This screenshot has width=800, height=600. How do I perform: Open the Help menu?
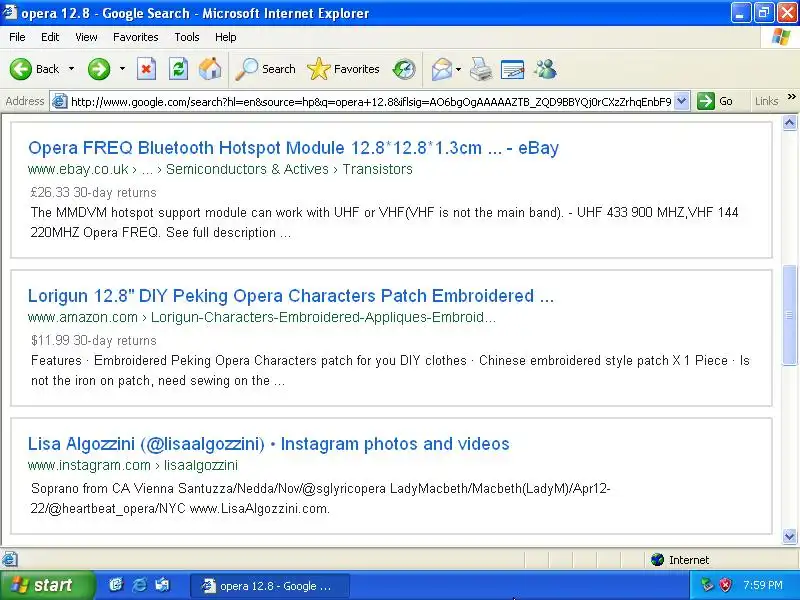tap(226, 37)
